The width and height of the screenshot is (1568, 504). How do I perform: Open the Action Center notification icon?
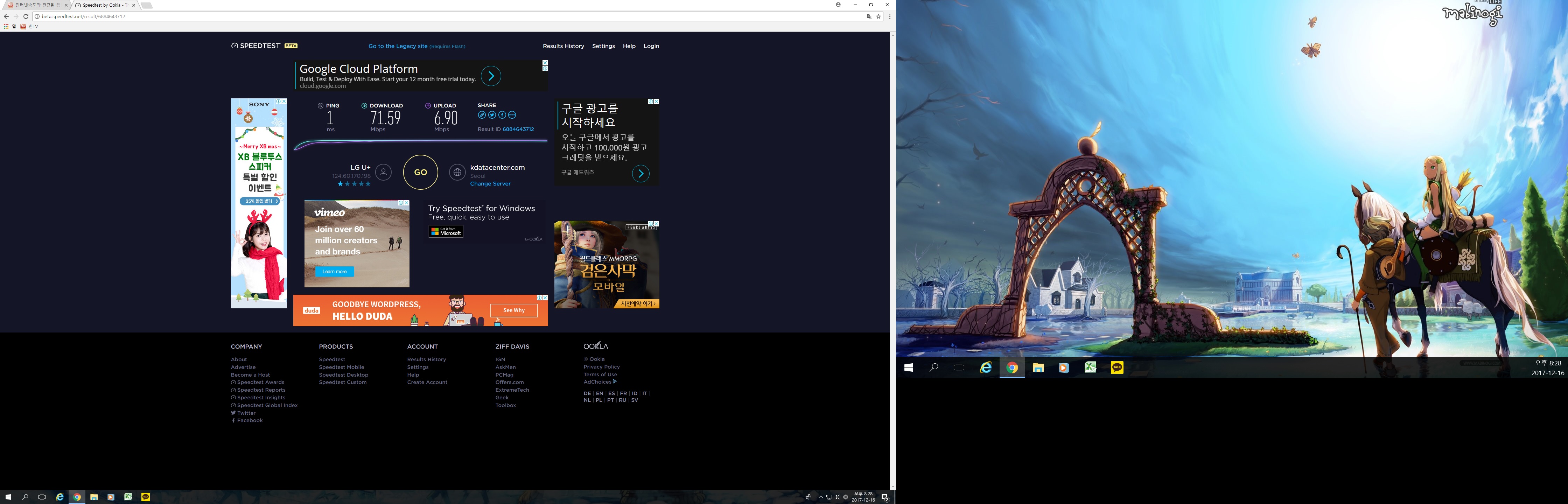pos(885,497)
